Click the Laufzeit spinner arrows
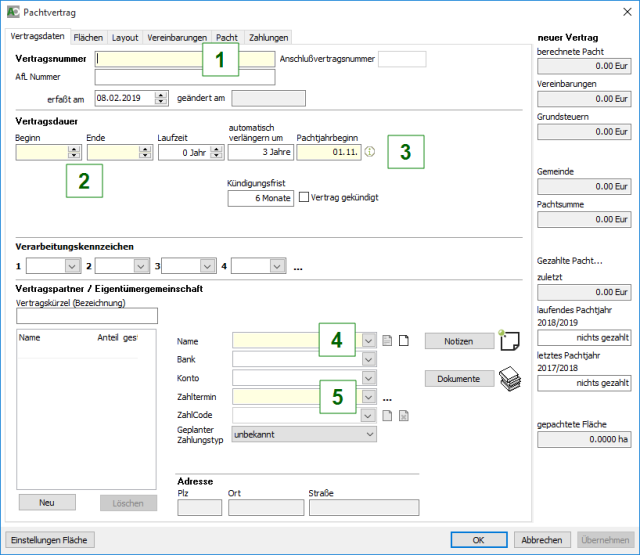640x555 pixels. (x=214, y=153)
